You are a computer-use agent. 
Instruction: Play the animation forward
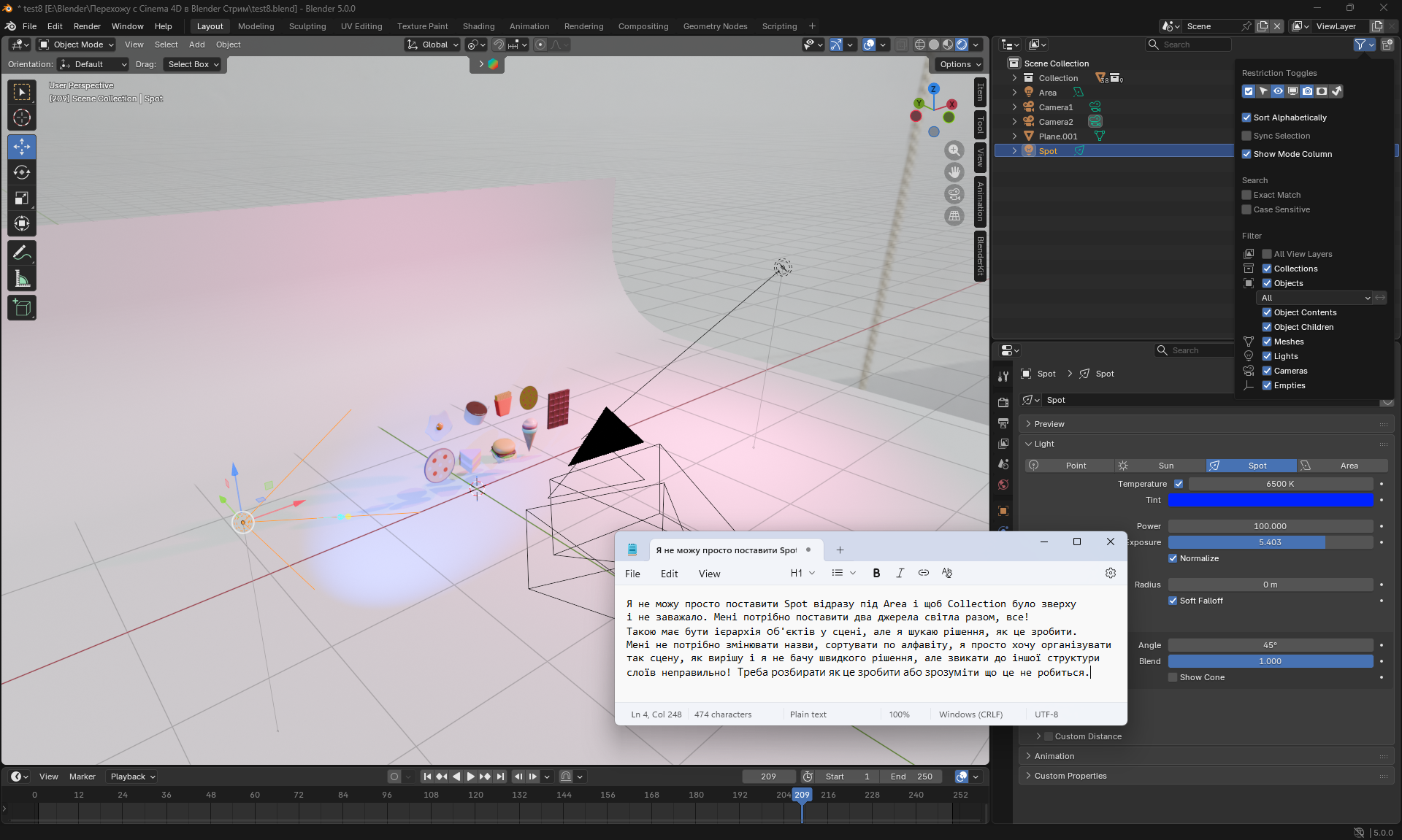click(x=470, y=777)
